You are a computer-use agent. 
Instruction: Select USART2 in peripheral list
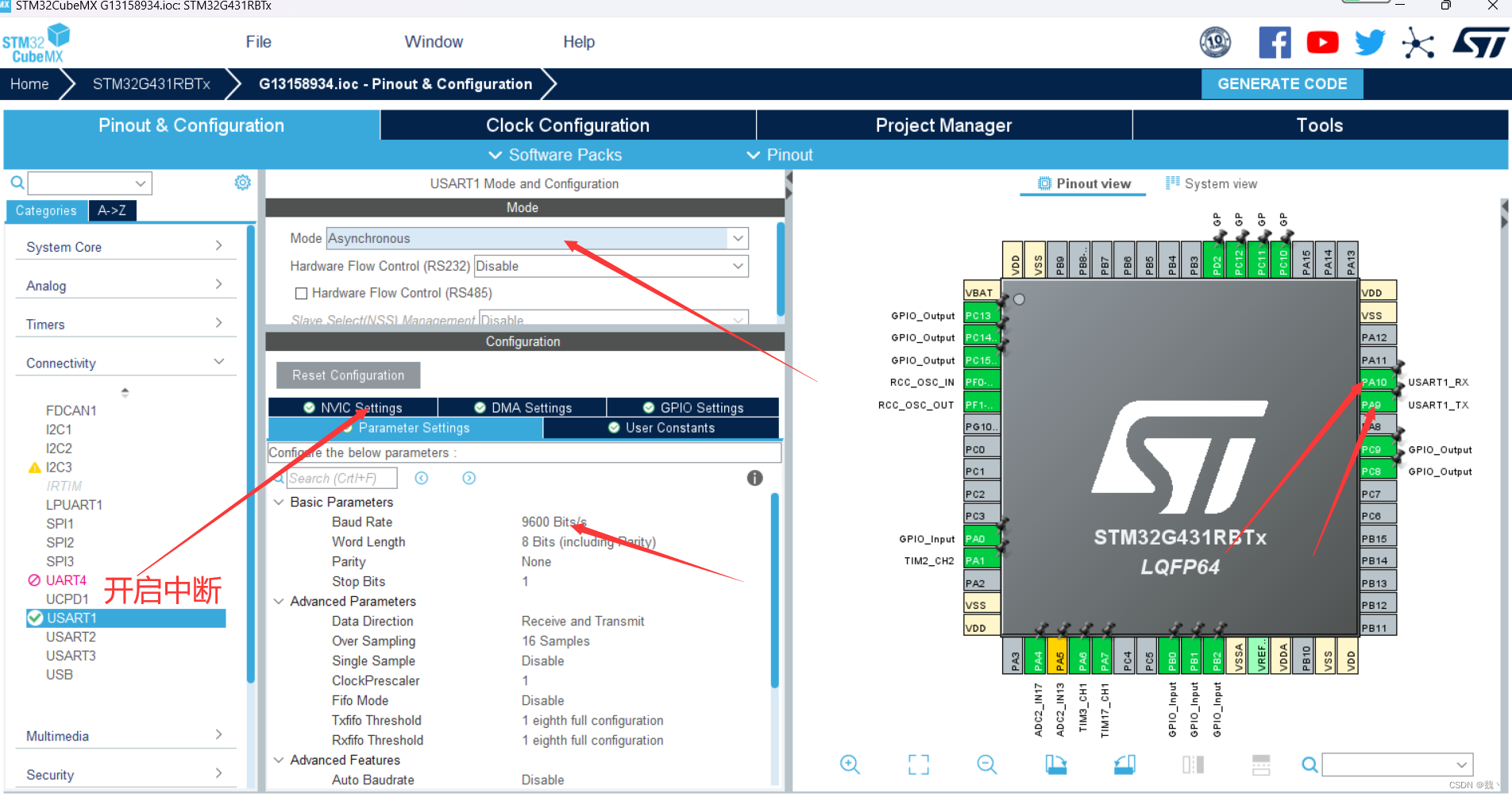click(x=71, y=637)
